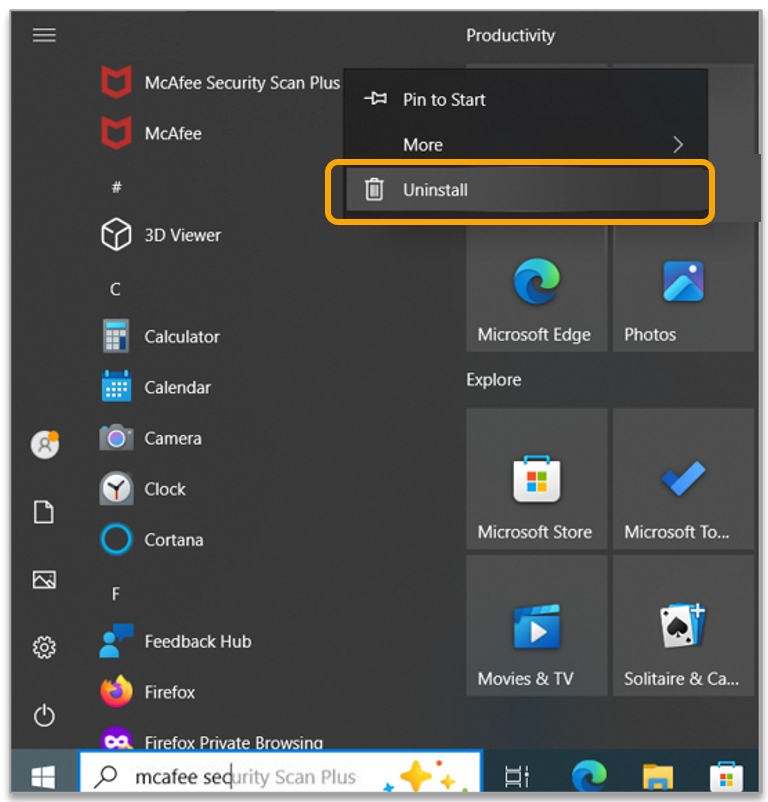Jump to letter C section header
Screen dimensions: 768x802
(115, 289)
